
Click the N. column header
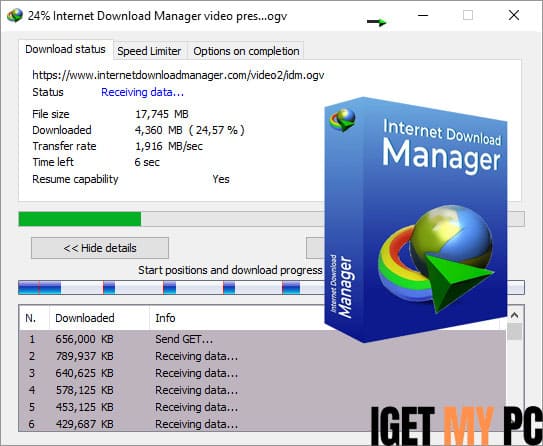coord(34,318)
